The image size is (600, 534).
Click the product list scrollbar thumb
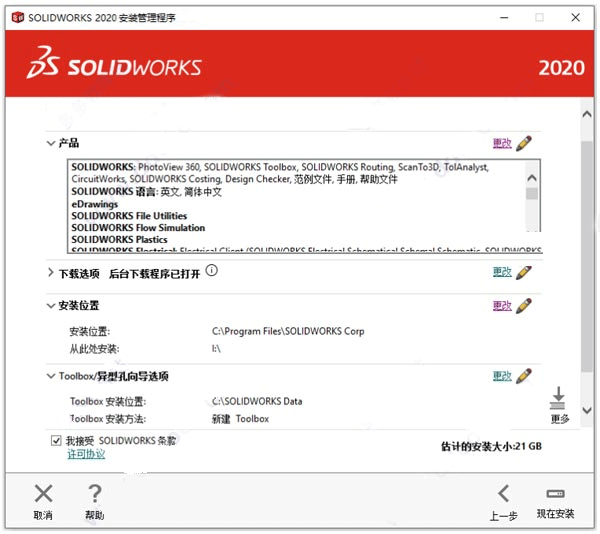[532, 193]
